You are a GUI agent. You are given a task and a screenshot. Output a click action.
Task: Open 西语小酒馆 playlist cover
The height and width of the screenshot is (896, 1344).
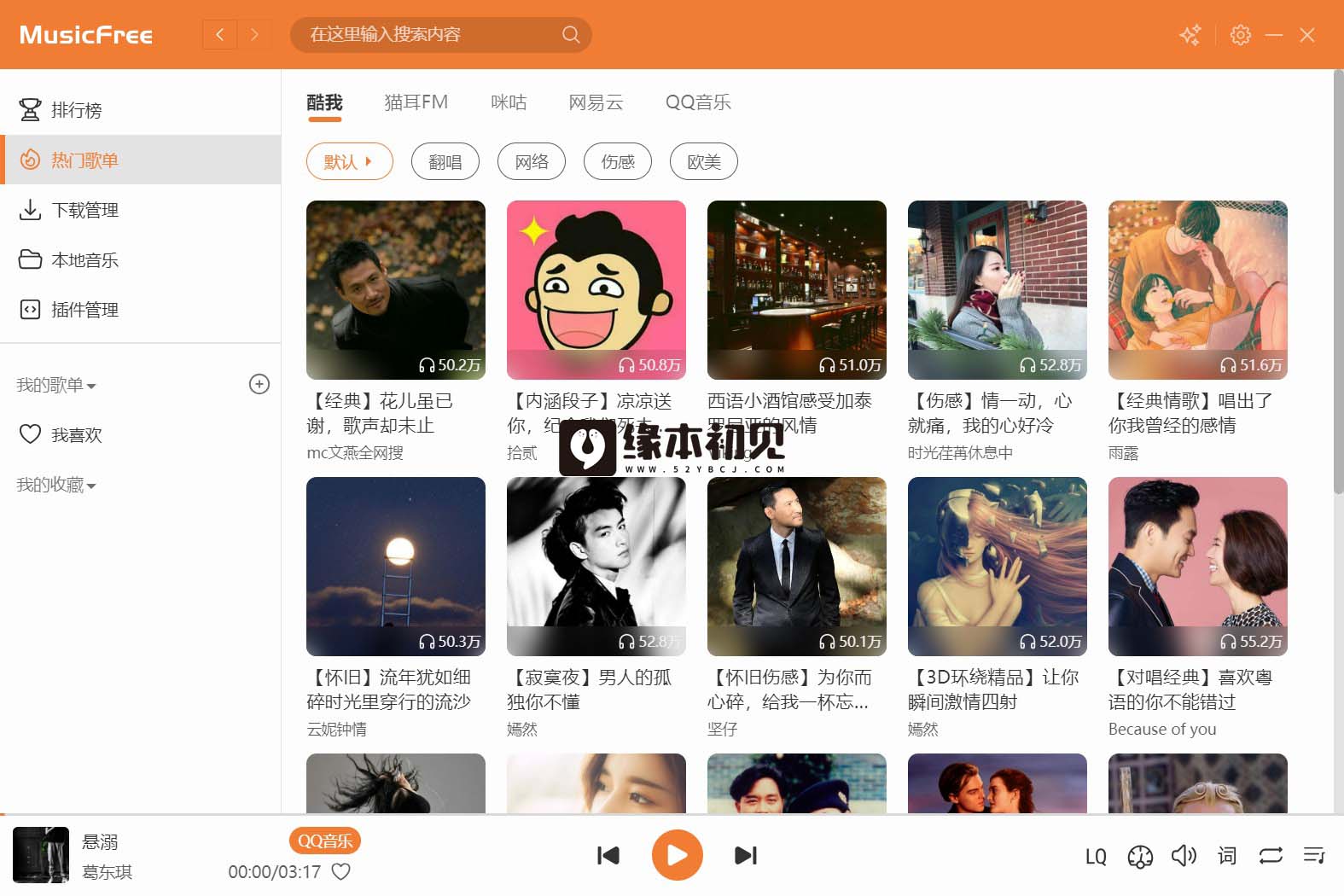coord(797,290)
